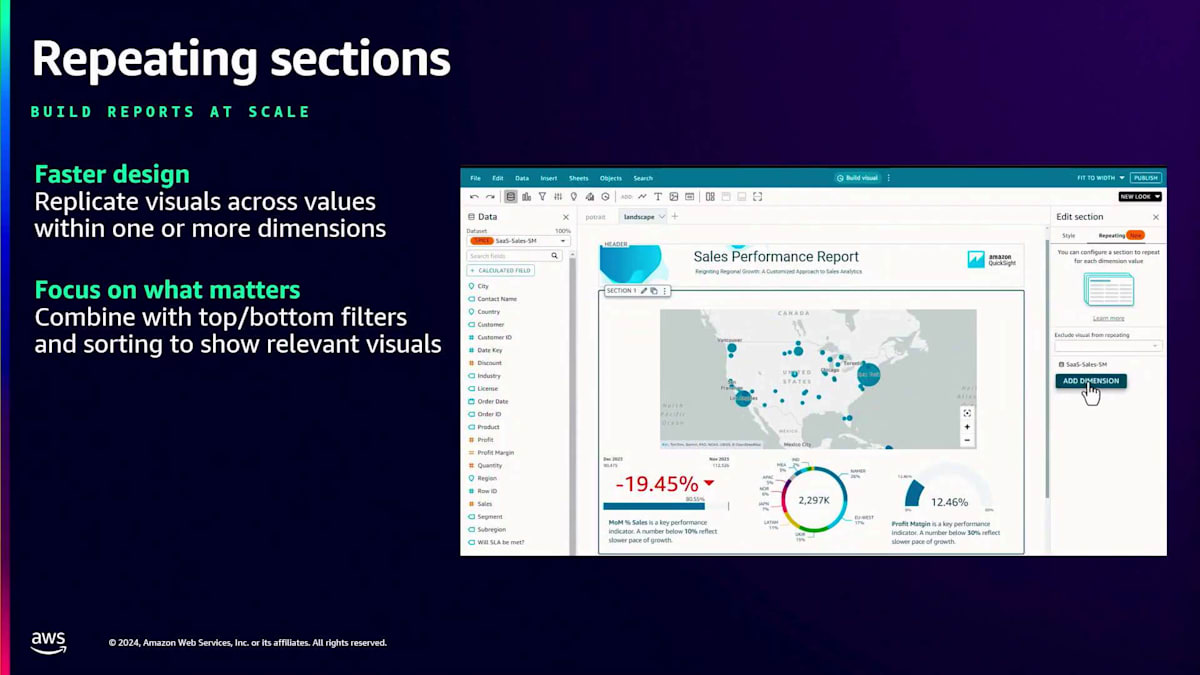Switch to the Style tab

(x=1069, y=235)
